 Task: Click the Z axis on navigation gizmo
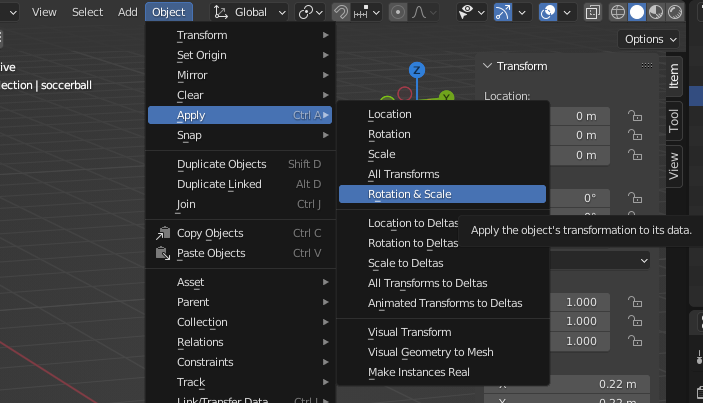[417, 70]
